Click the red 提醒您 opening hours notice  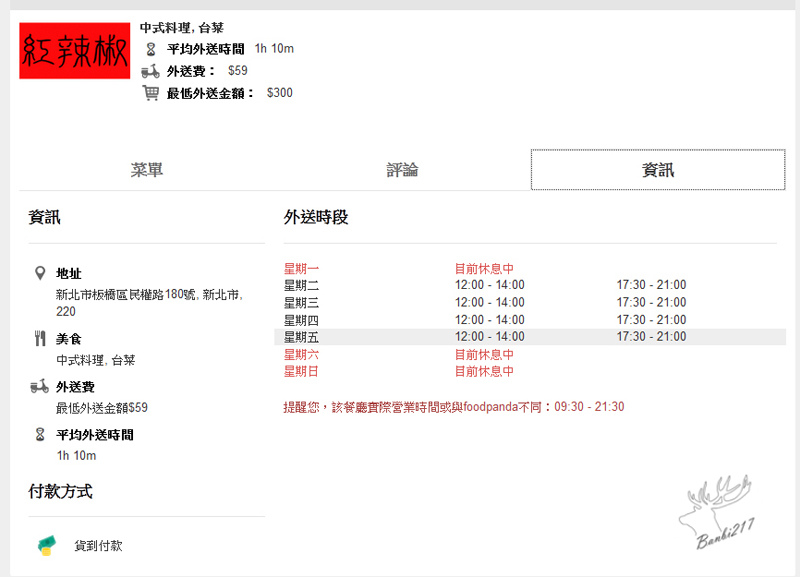[454, 407]
